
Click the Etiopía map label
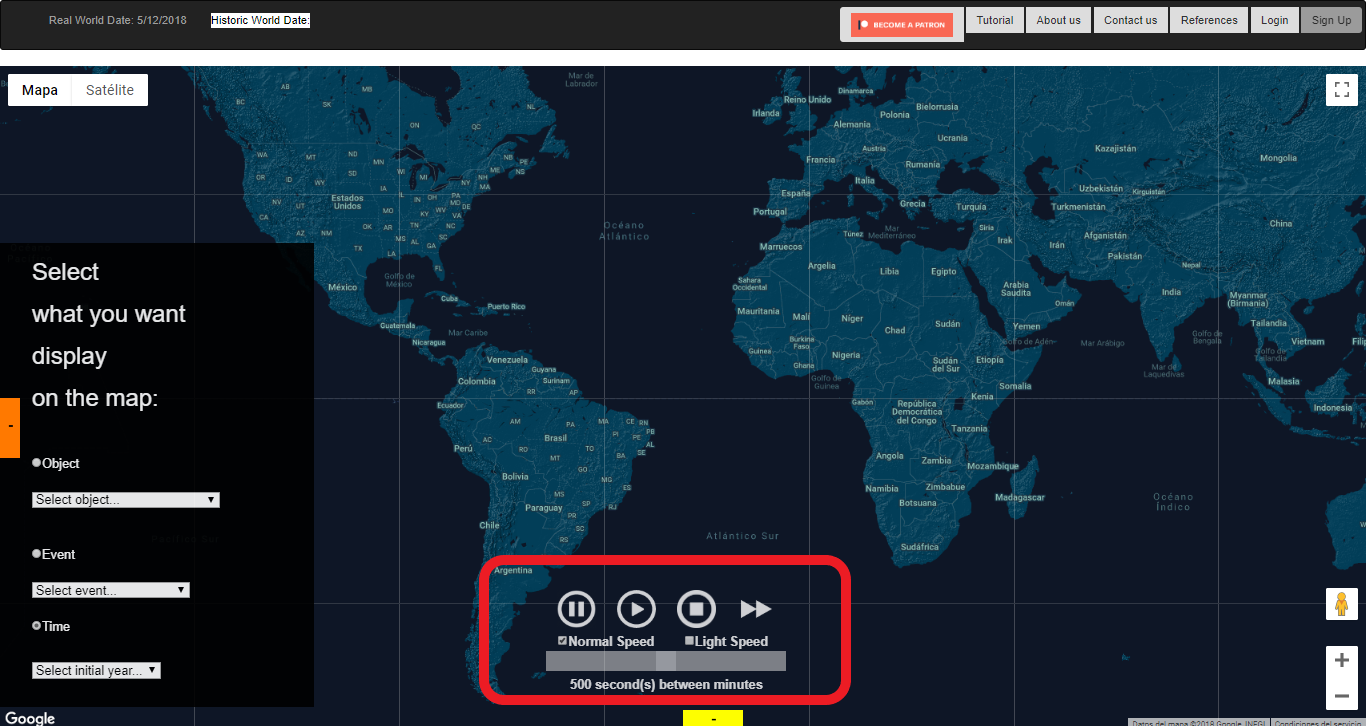(x=990, y=360)
